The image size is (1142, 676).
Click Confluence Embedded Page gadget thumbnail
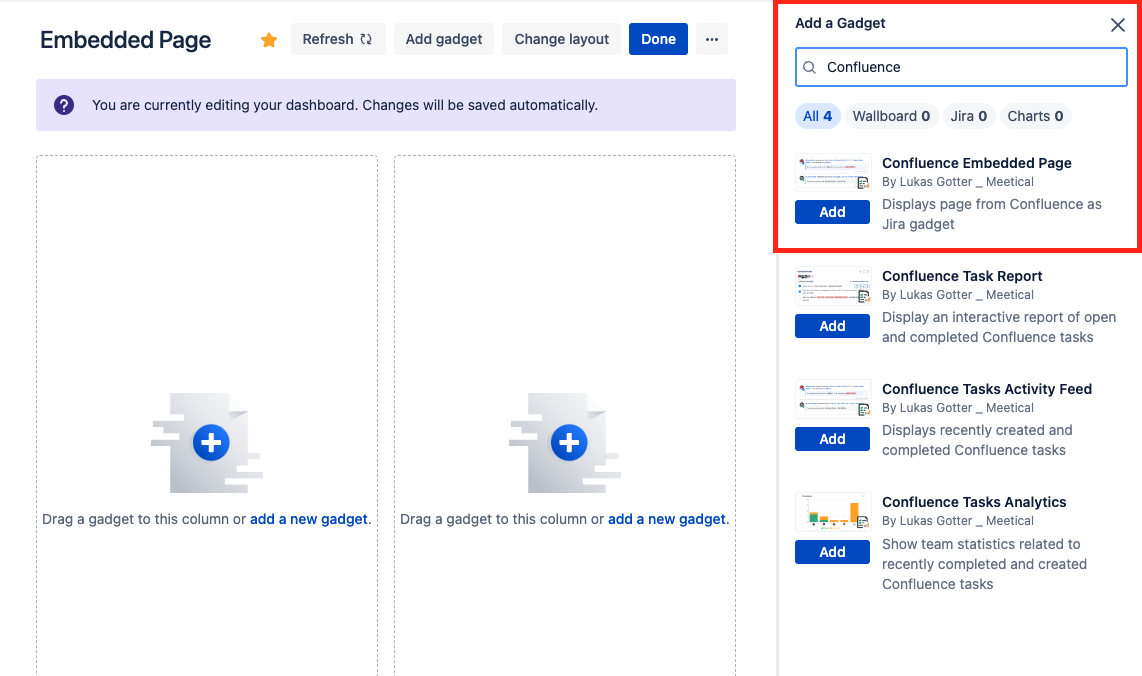pyautogui.click(x=833, y=173)
